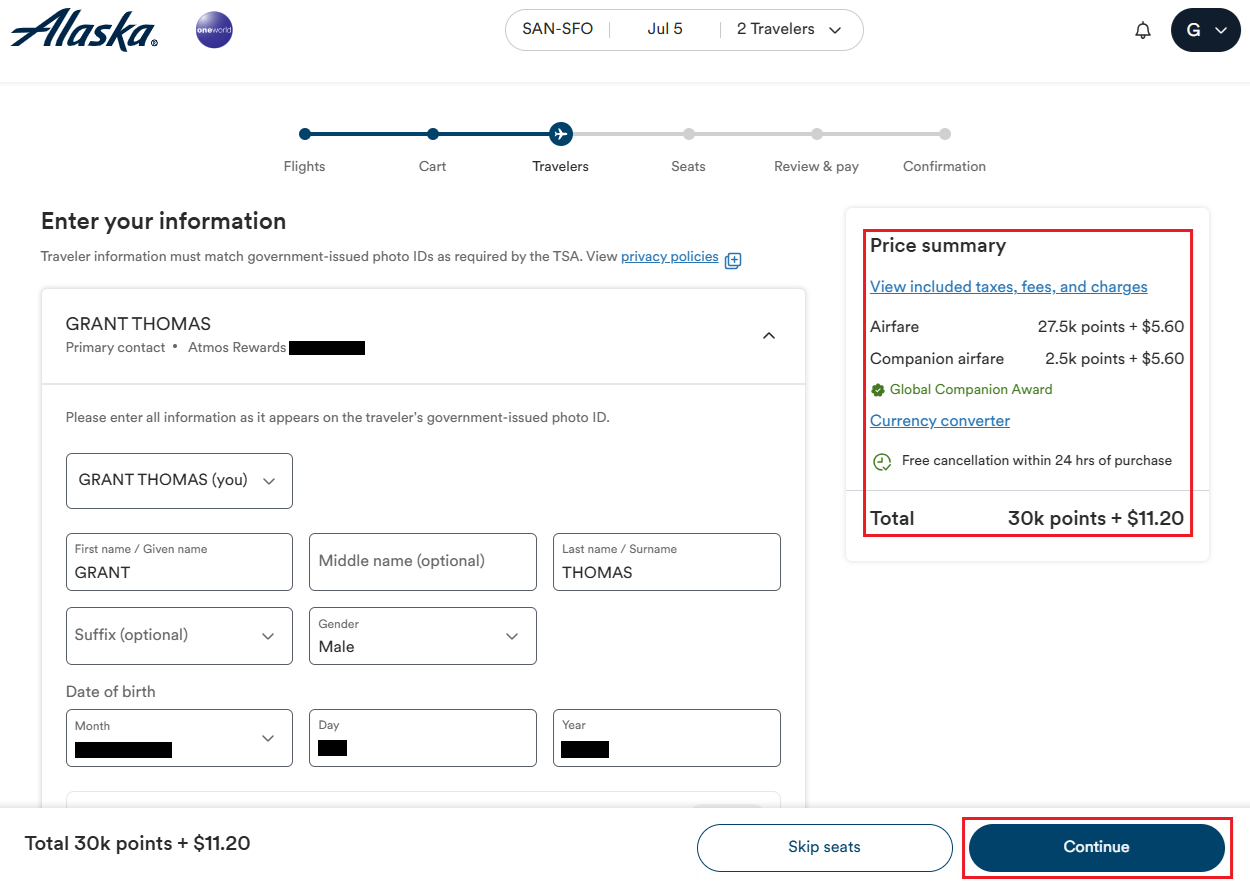Image resolution: width=1250 pixels, height=884 pixels.
Task: Click the Jul 5 date in search pill
Action: pos(665,29)
